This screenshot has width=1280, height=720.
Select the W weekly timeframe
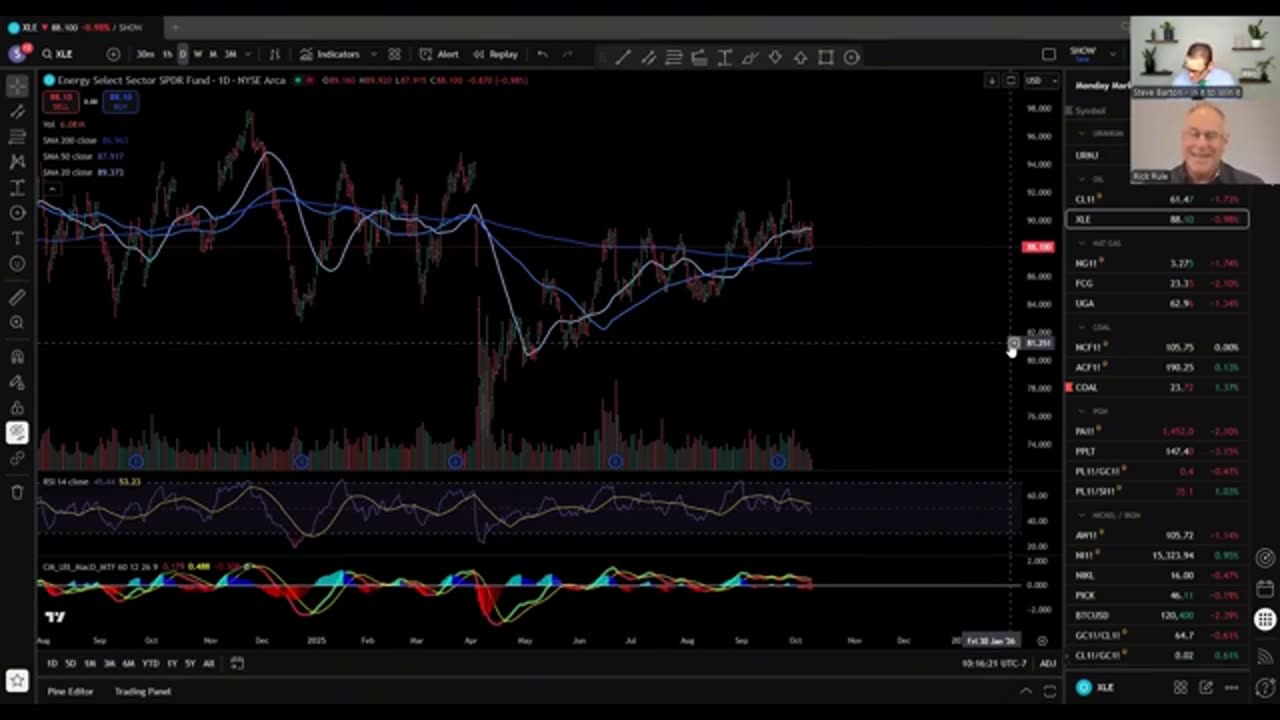pos(197,54)
